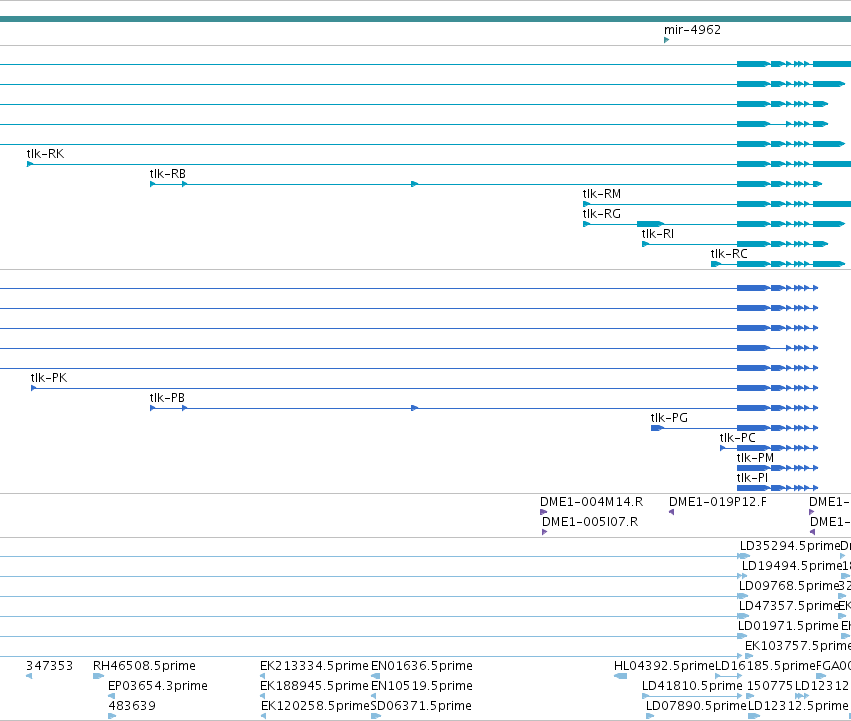Open EST EN01636.5prime label

[x=422, y=666]
